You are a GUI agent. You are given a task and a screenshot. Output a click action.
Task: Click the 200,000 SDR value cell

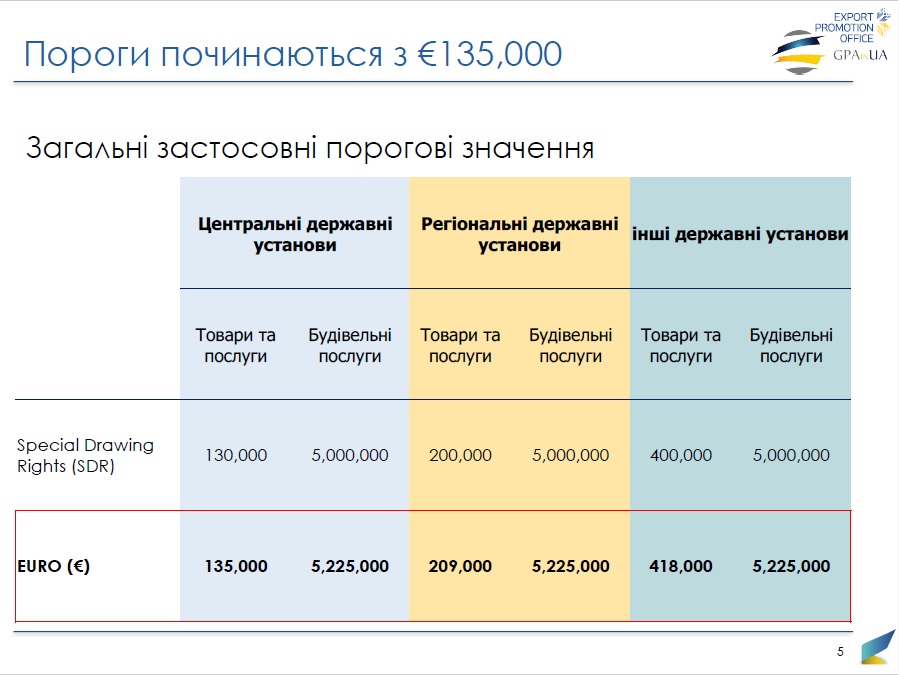460,455
